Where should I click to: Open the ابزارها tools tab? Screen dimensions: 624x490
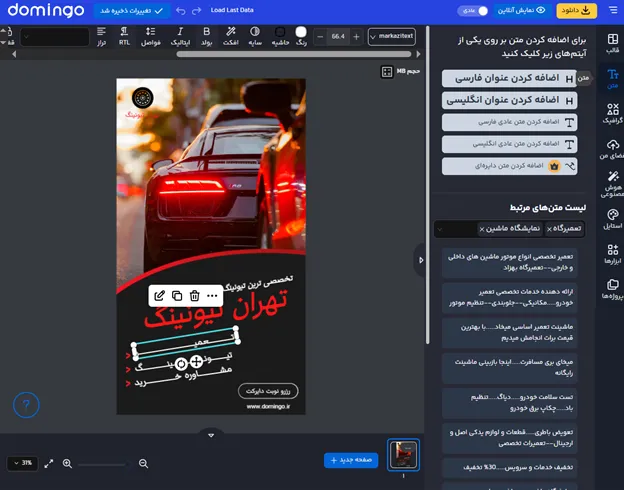[612, 254]
